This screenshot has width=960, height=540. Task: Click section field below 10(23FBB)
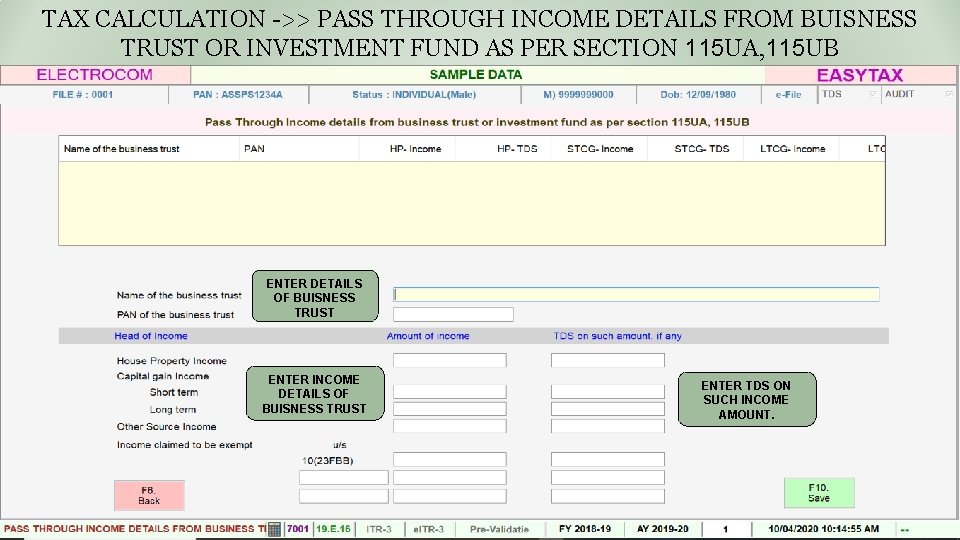click(x=343, y=478)
